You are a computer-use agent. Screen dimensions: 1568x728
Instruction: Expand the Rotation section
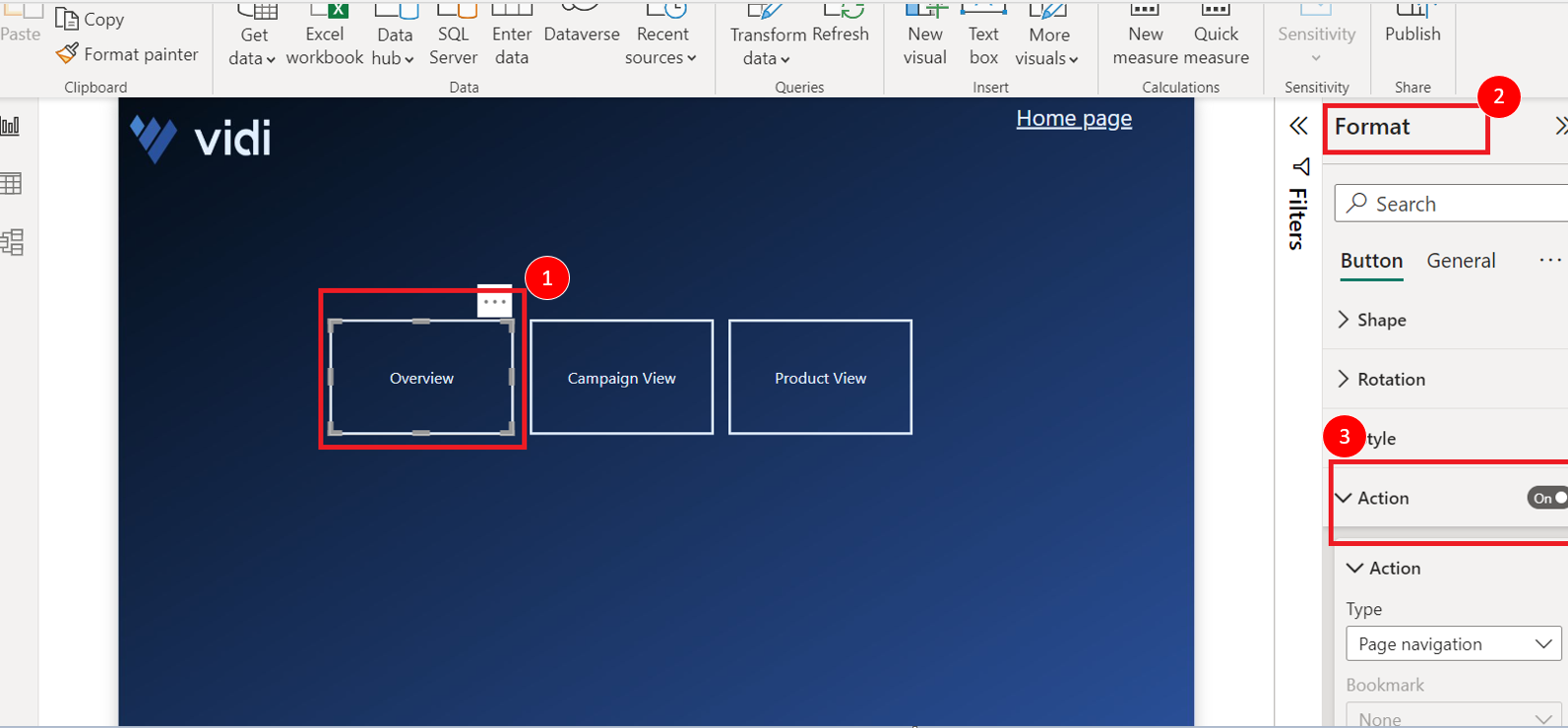[x=1380, y=379]
